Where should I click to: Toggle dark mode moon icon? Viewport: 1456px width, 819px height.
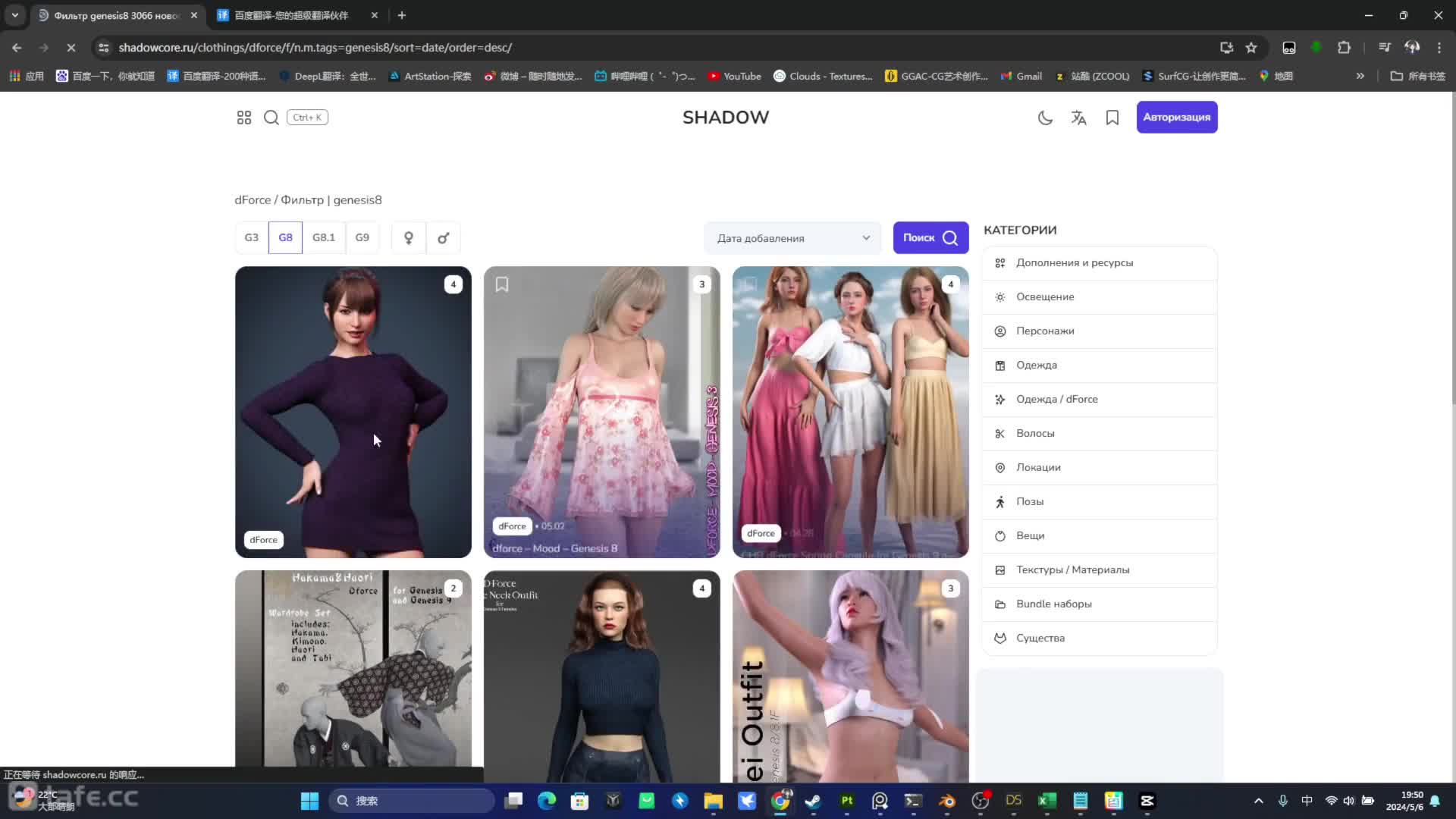1045,118
